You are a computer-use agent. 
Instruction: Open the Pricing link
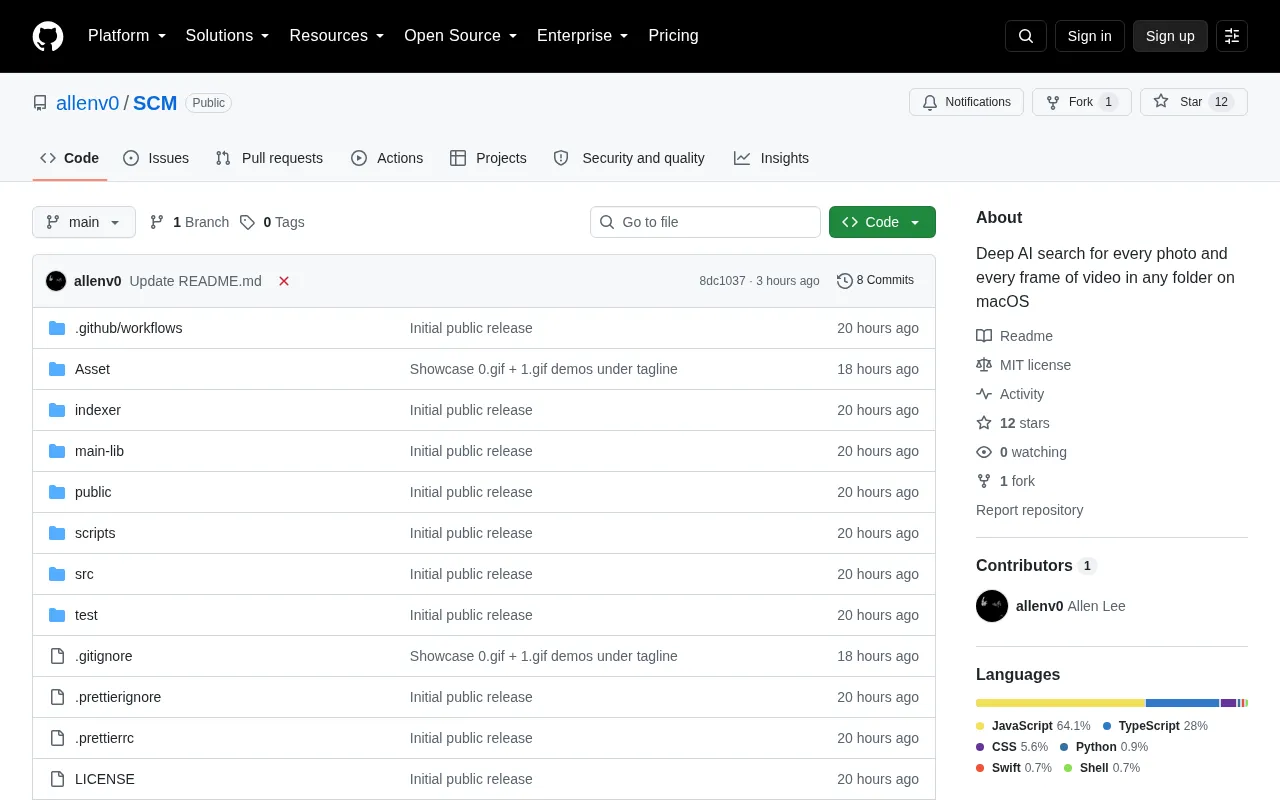pos(673,36)
